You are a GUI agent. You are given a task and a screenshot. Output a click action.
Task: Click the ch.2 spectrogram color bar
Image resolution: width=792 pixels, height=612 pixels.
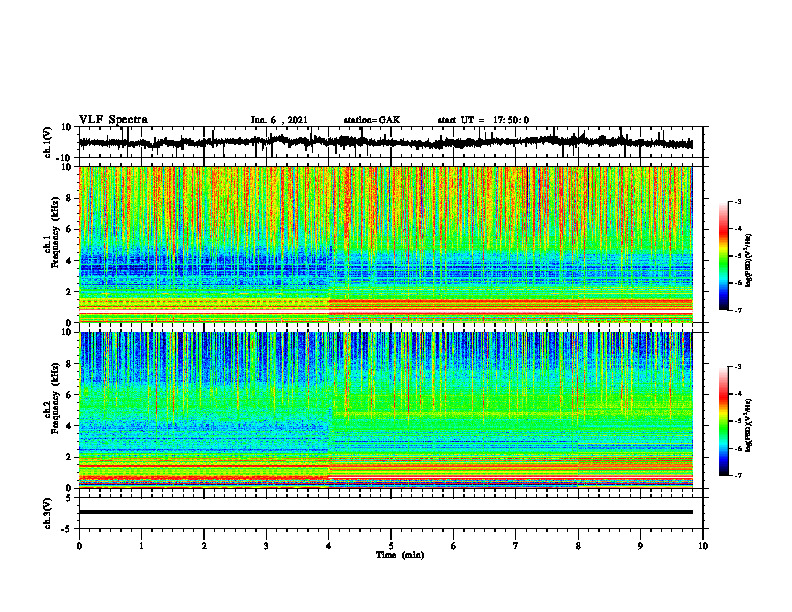click(723, 421)
